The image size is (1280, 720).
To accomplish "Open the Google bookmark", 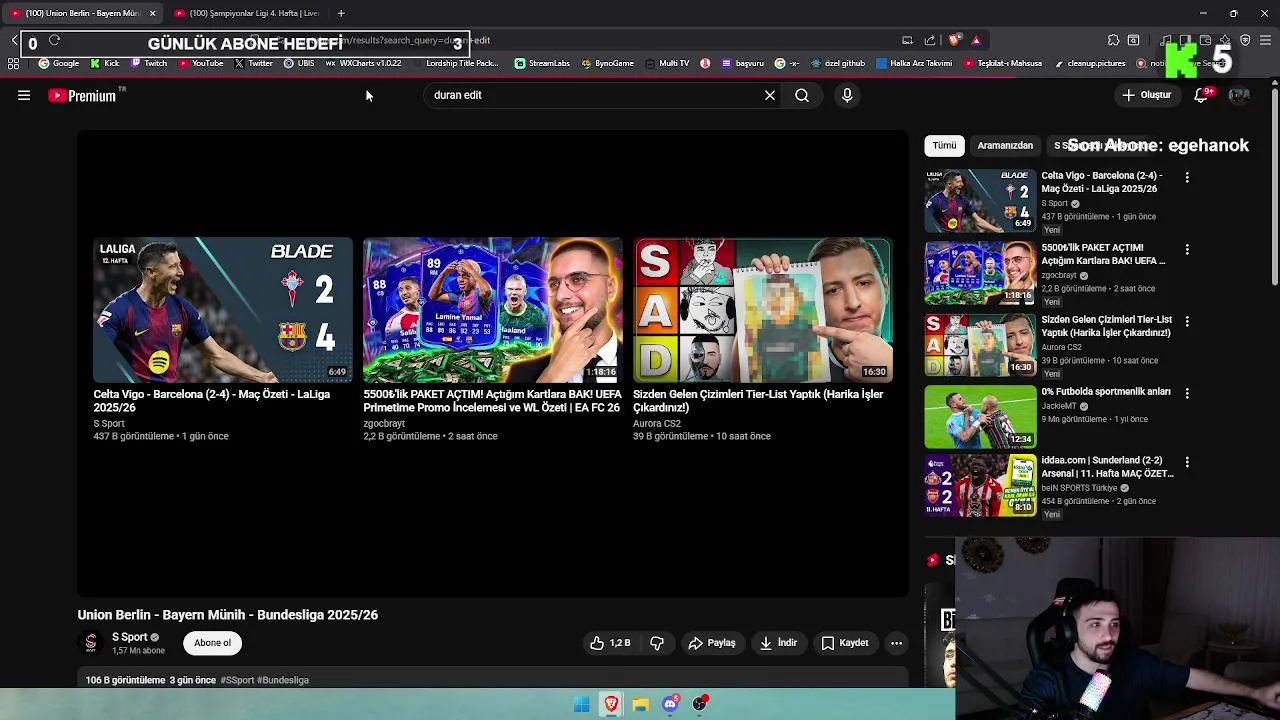I will [59, 63].
